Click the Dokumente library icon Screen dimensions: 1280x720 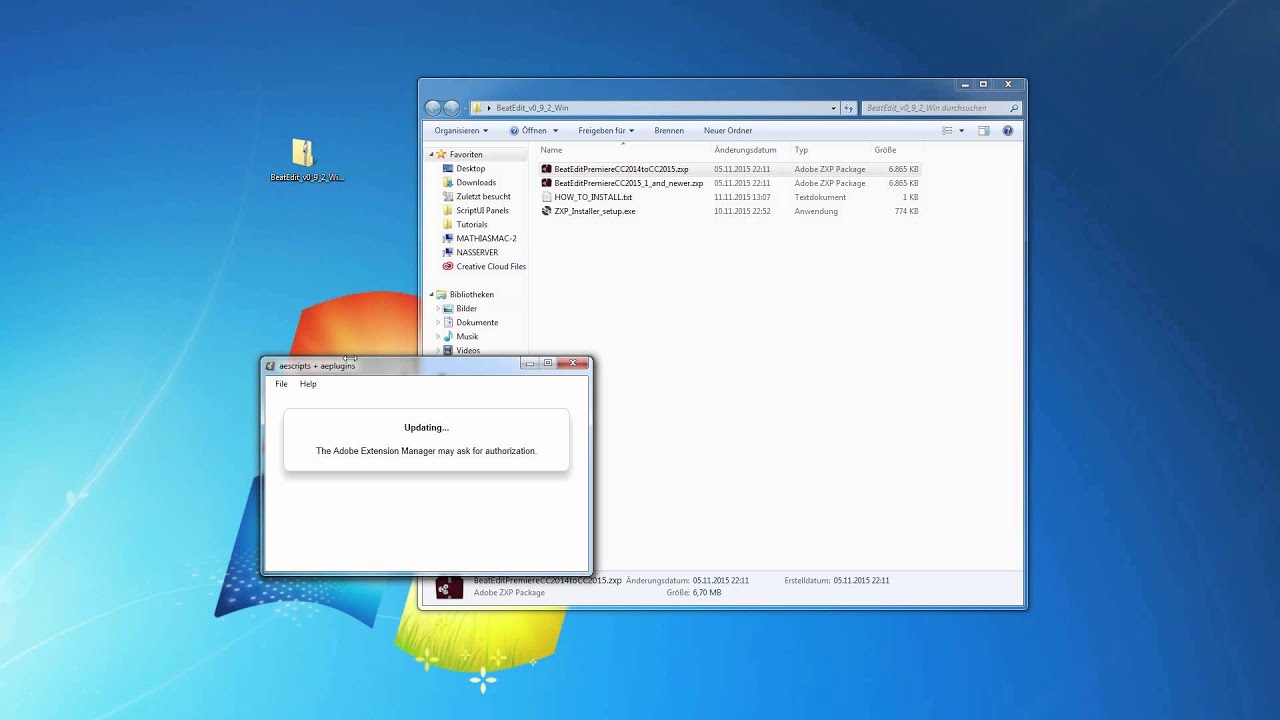448,323
